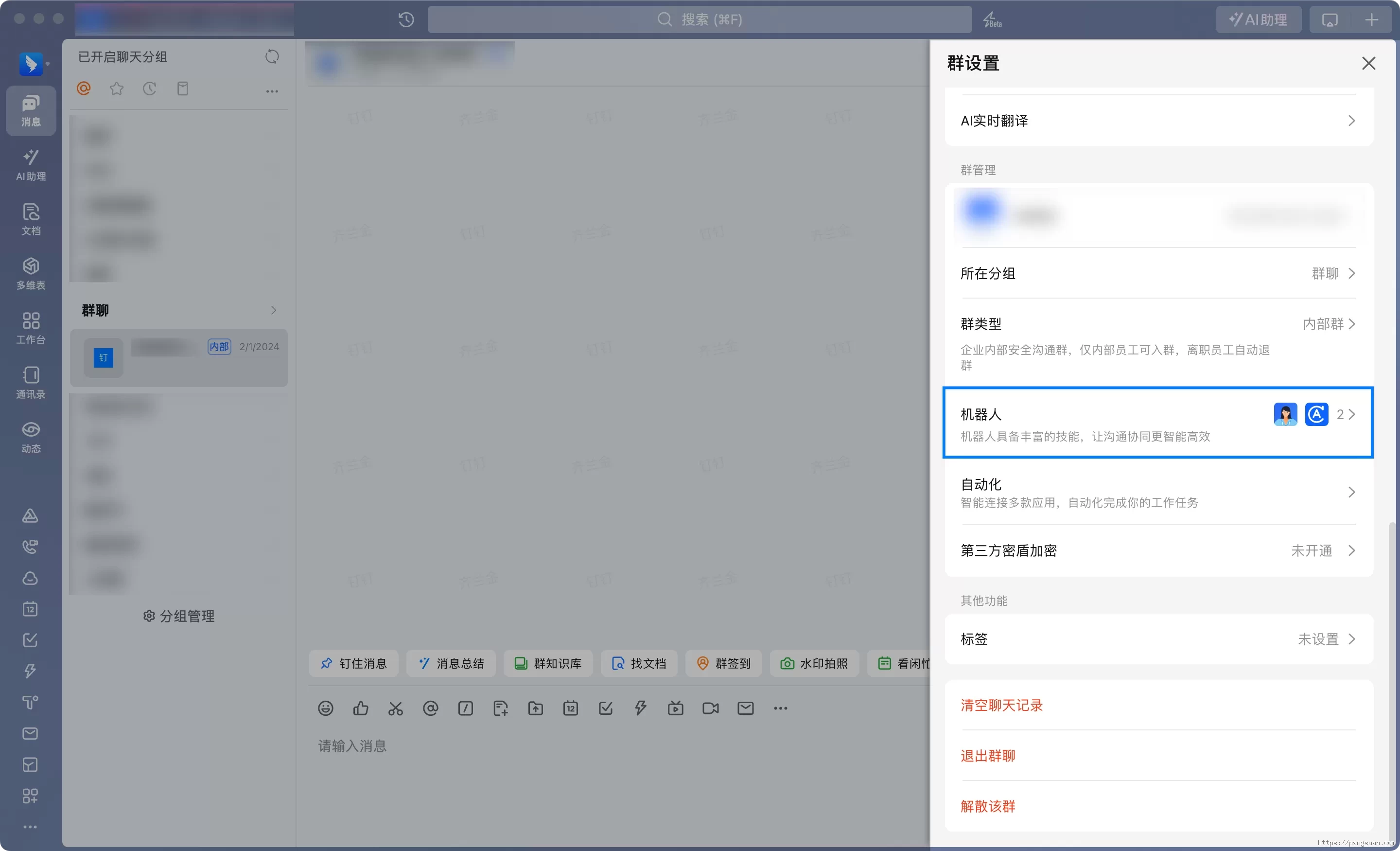Expand the 群聊 group list section
1400x851 pixels.
[273, 310]
